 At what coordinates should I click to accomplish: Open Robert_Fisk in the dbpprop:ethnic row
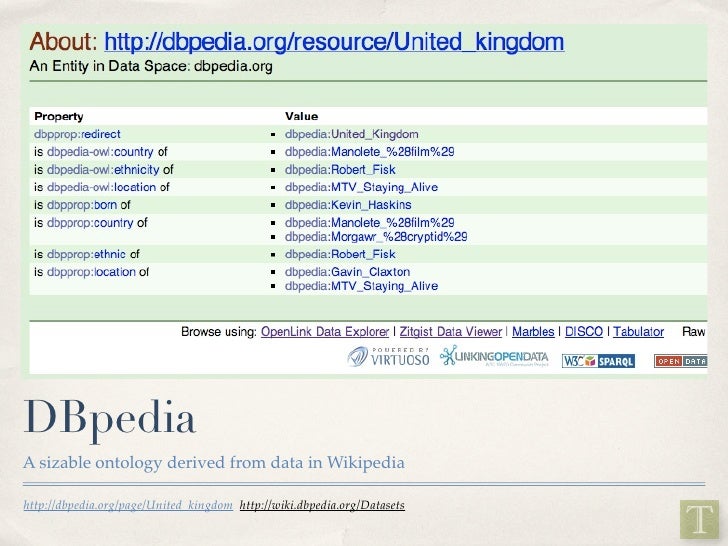point(340,254)
